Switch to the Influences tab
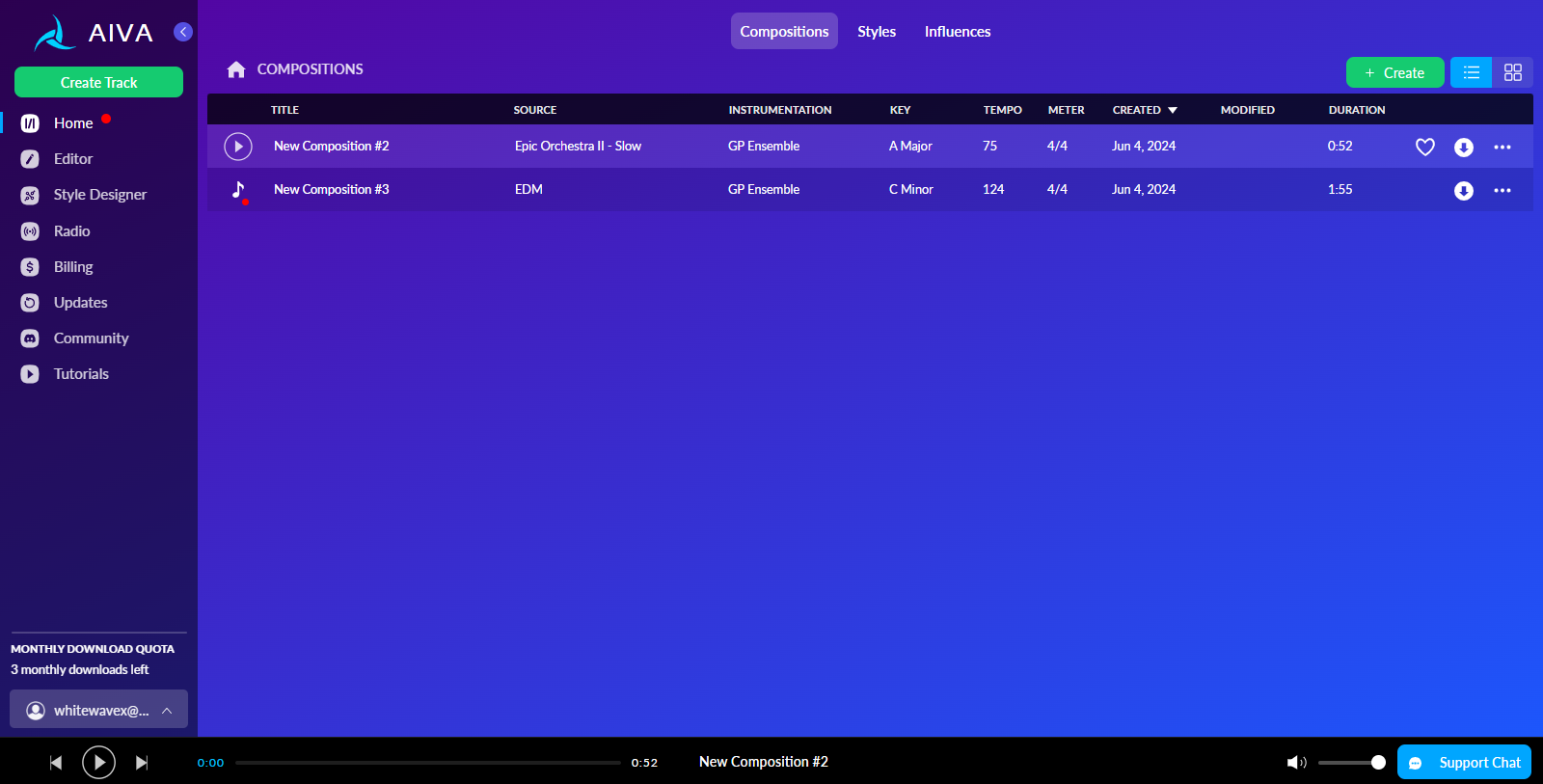 point(958,31)
